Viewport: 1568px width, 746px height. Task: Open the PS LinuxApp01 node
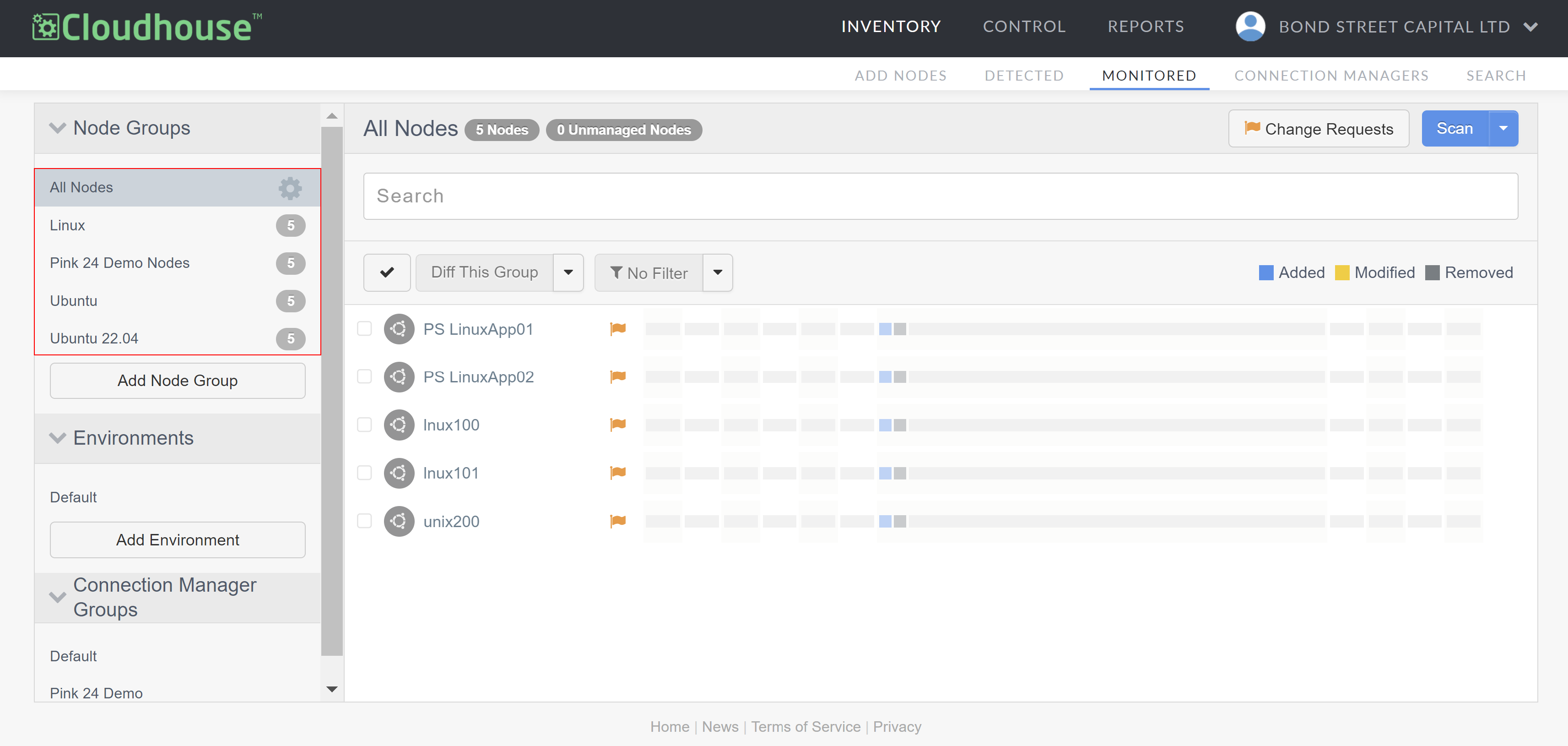click(x=478, y=329)
